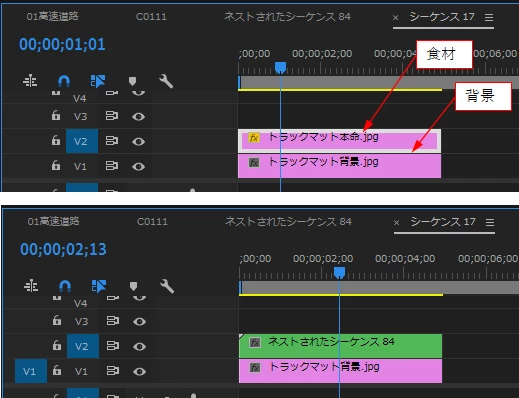519x398 pixels.
Task: Toggle Snap magnet icon in upper timeline
Action: pos(64,81)
